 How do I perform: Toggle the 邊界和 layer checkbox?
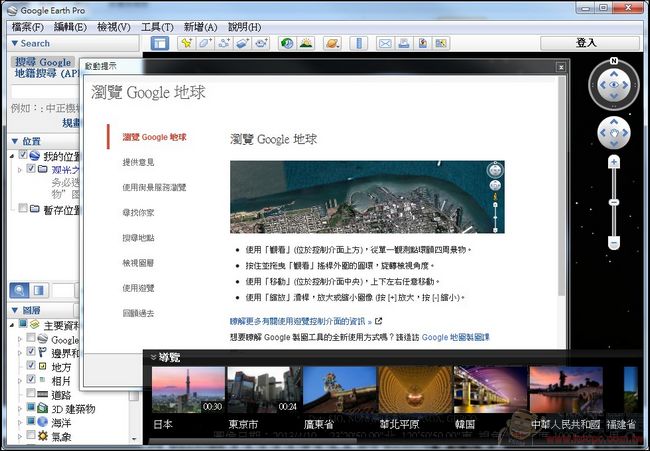tap(31, 352)
